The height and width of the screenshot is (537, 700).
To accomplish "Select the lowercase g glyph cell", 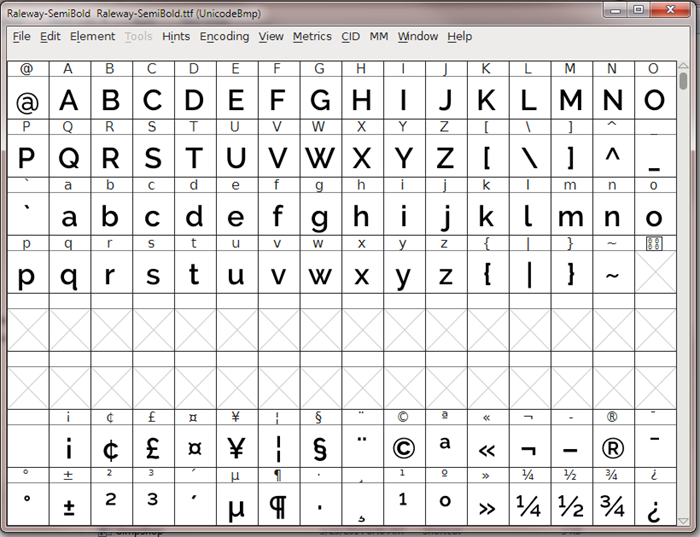I will click(321, 214).
